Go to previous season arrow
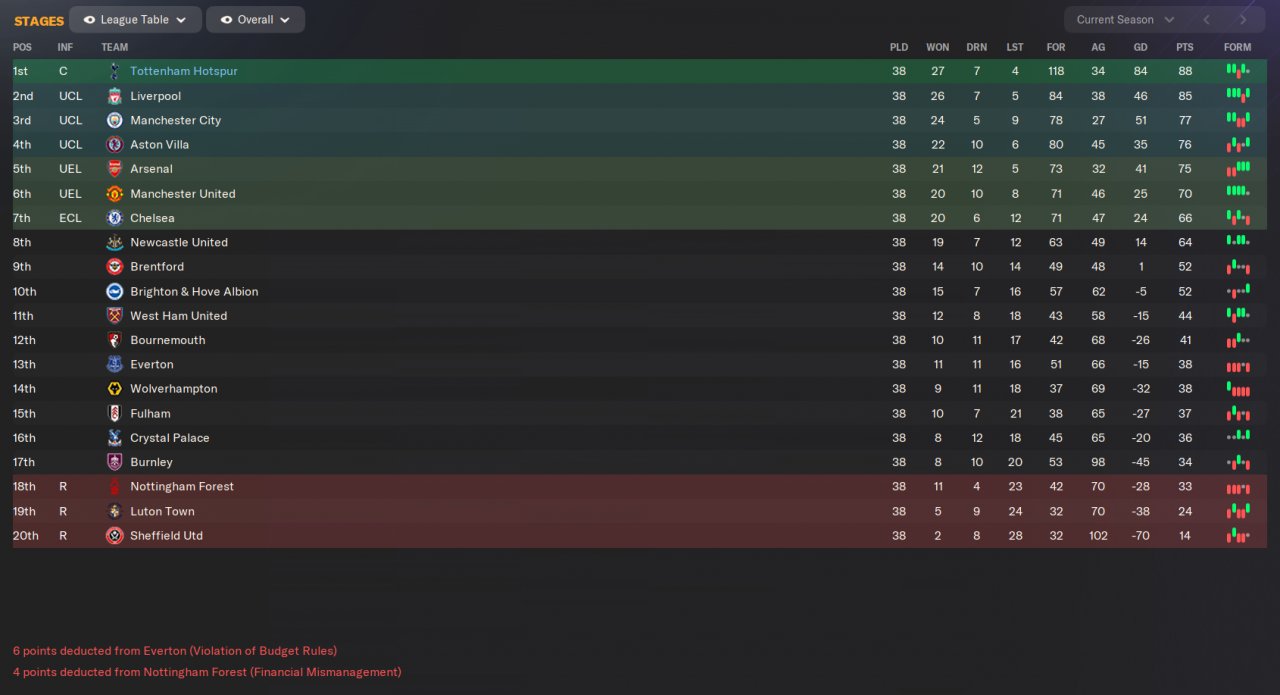Image resolution: width=1280 pixels, height=695 pixels. [x=1207, y=20]
